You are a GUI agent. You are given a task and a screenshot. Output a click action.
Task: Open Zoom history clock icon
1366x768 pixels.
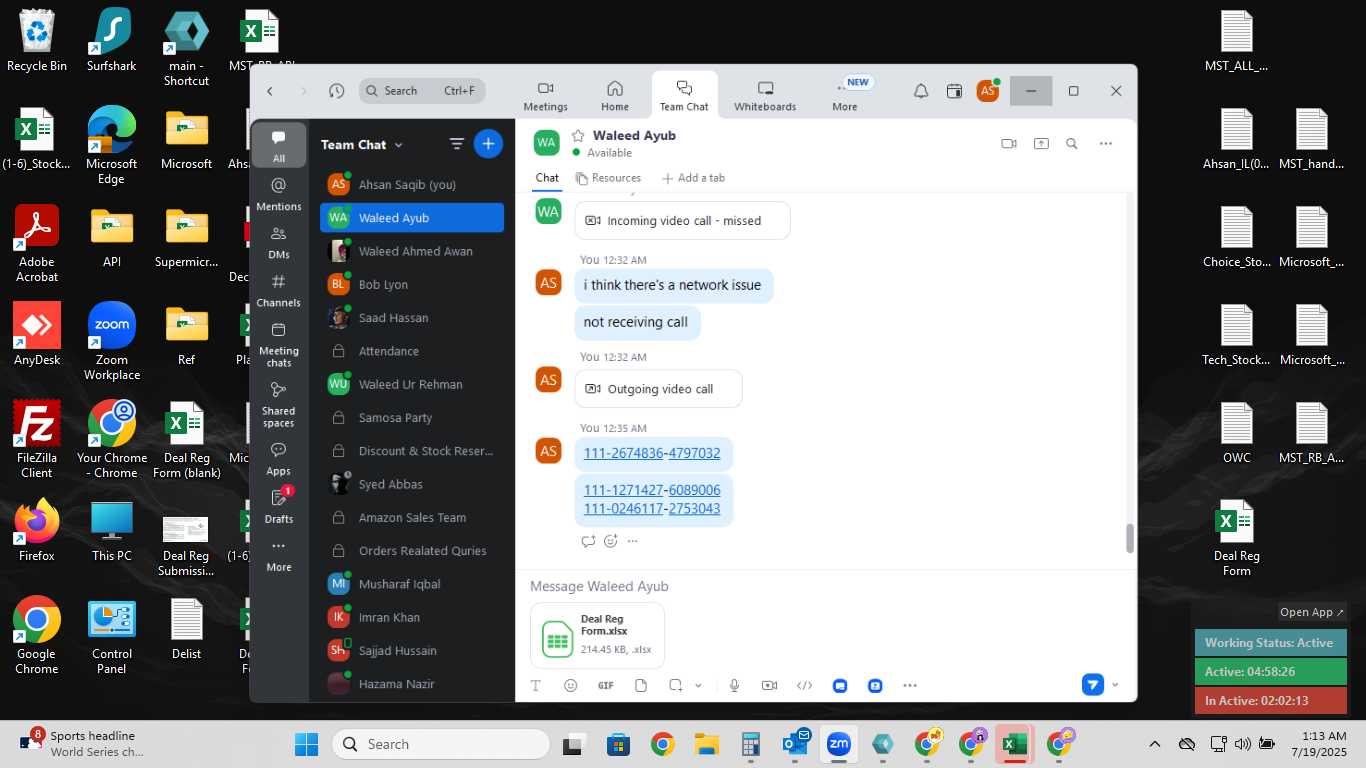pos(337,91)
